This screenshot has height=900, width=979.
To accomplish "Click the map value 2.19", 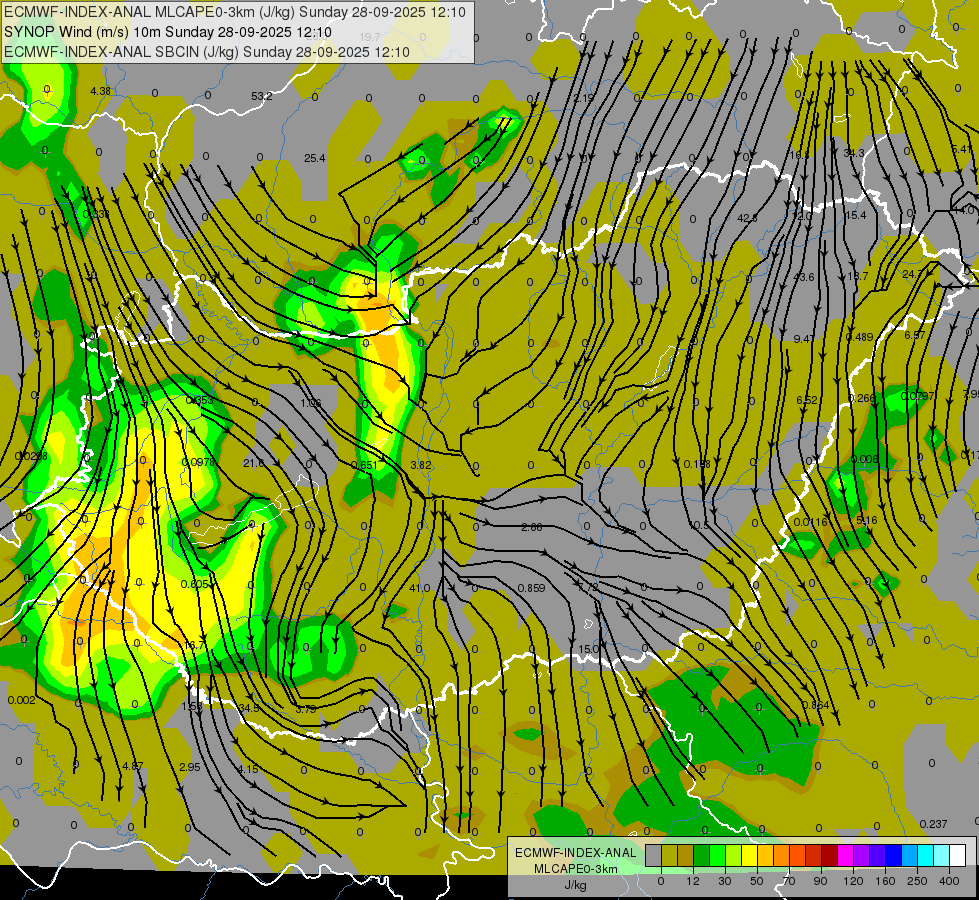I will coord(584,98).
